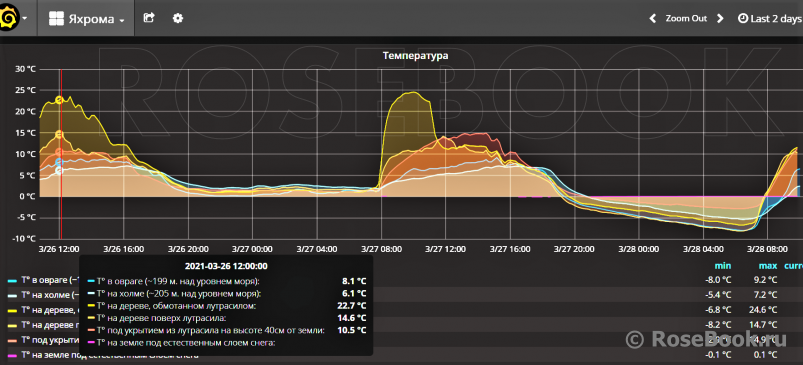Click the clock icon in time picker
803x365 pixels.
743,19
